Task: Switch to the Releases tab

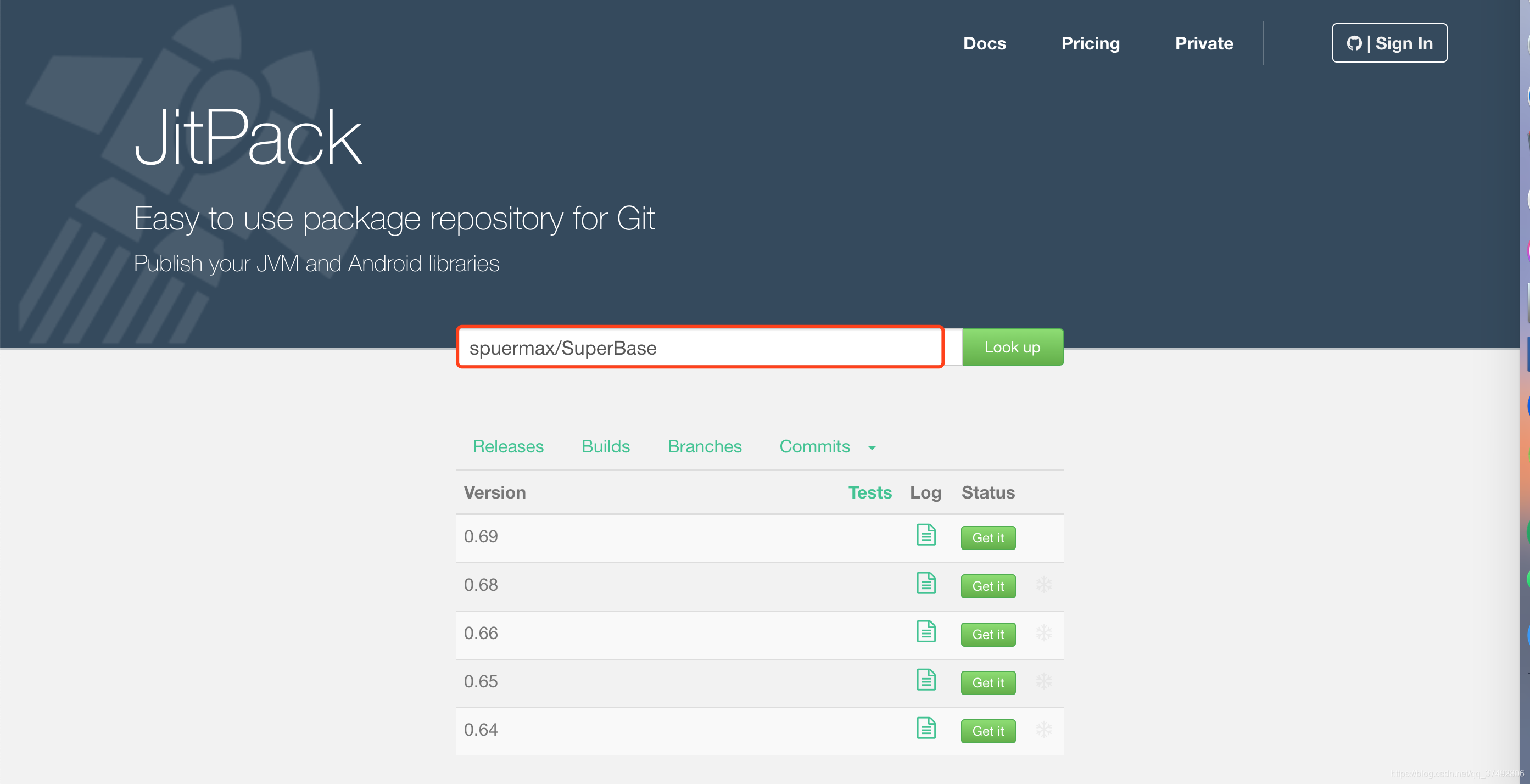Action: 509,447
